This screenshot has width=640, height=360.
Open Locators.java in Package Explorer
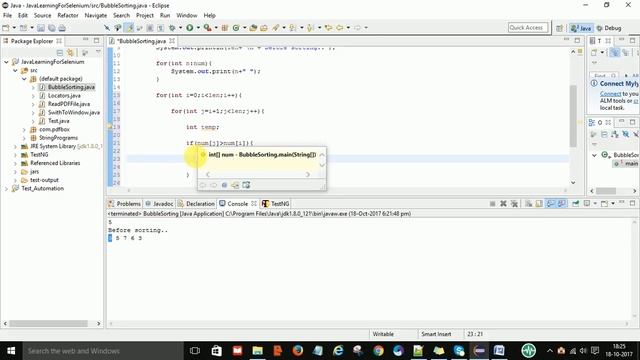click(64, 96)
